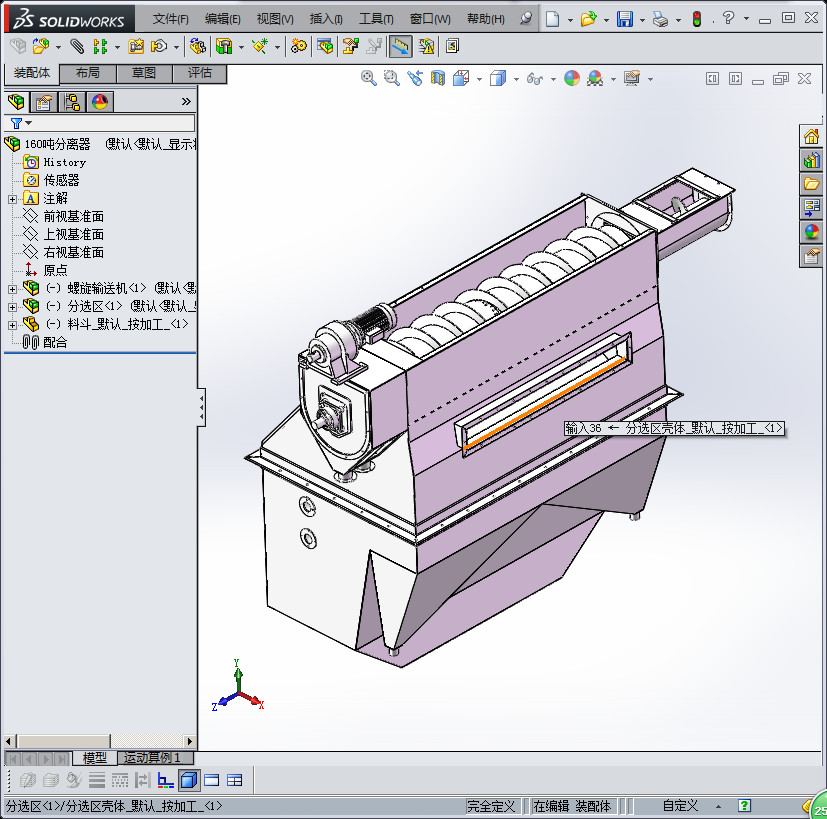The height and width of the screenshot is (819, 827).
Task: Select the FeatureManager design tree tab
Action: pyautogui.click(x=16, y=102)
